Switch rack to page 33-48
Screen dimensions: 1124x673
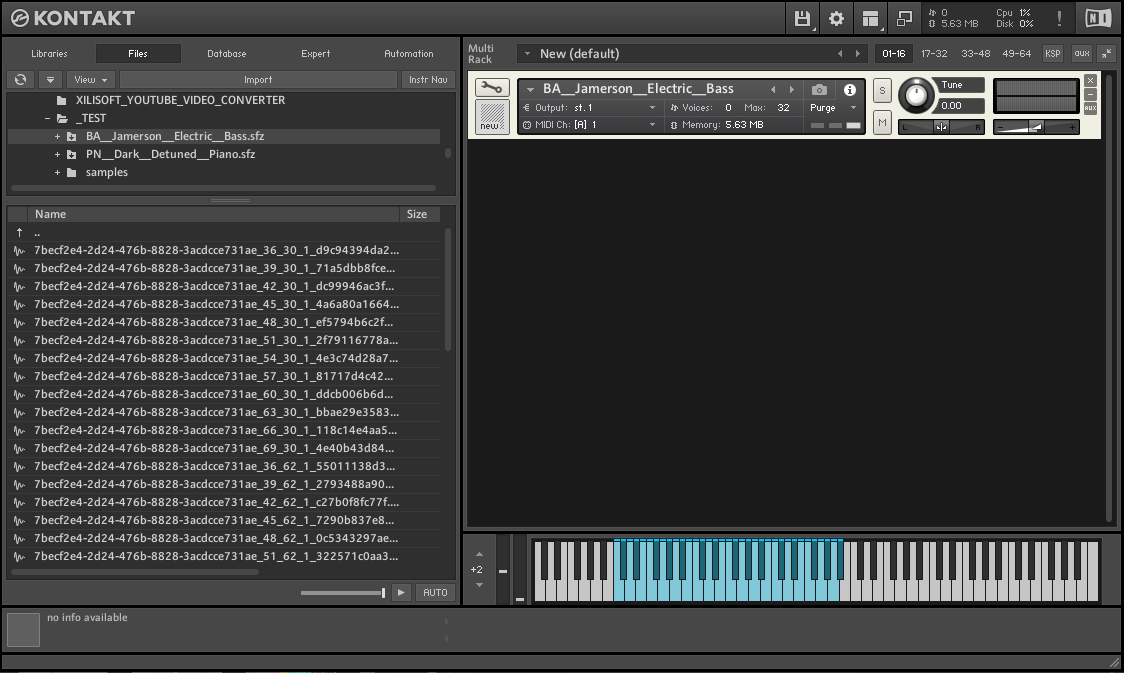click(x=976, y=54)
